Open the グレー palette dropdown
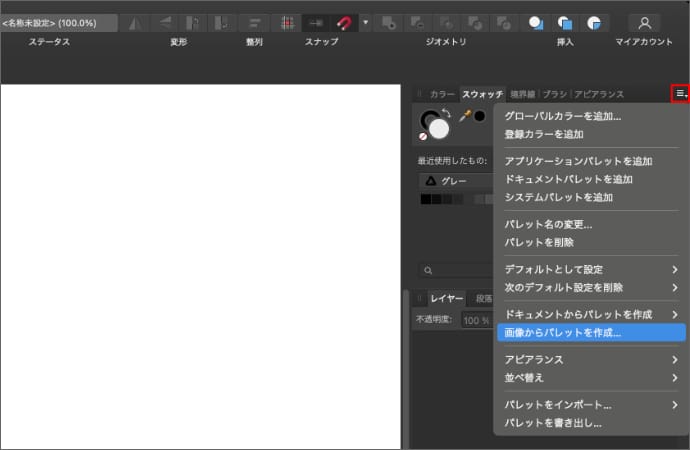Screen dimensions: 690x450 point(455,181)
